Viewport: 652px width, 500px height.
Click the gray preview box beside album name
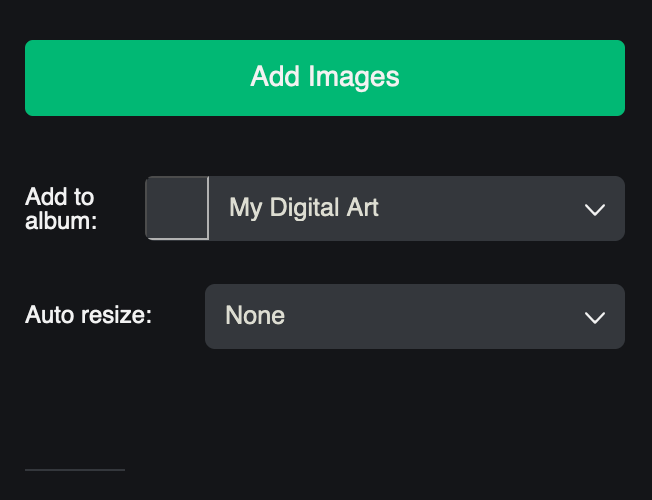pyautogui.click(x=177, y=208)
